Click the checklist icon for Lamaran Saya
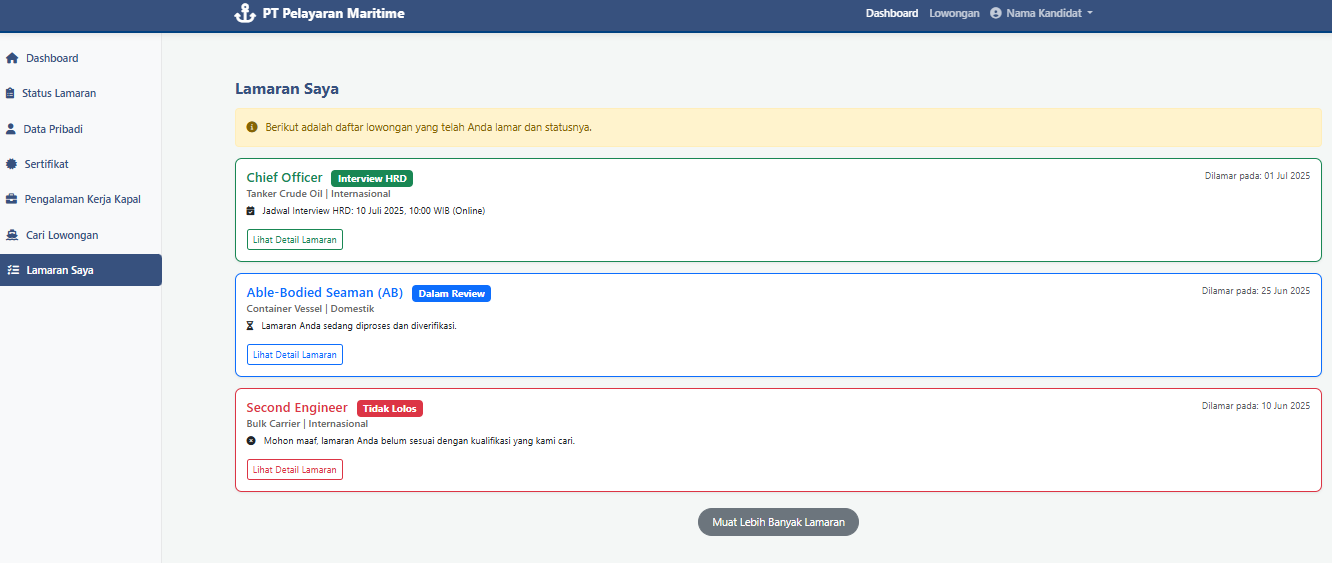Screen dimensions: 1332x563 (12, 270)
